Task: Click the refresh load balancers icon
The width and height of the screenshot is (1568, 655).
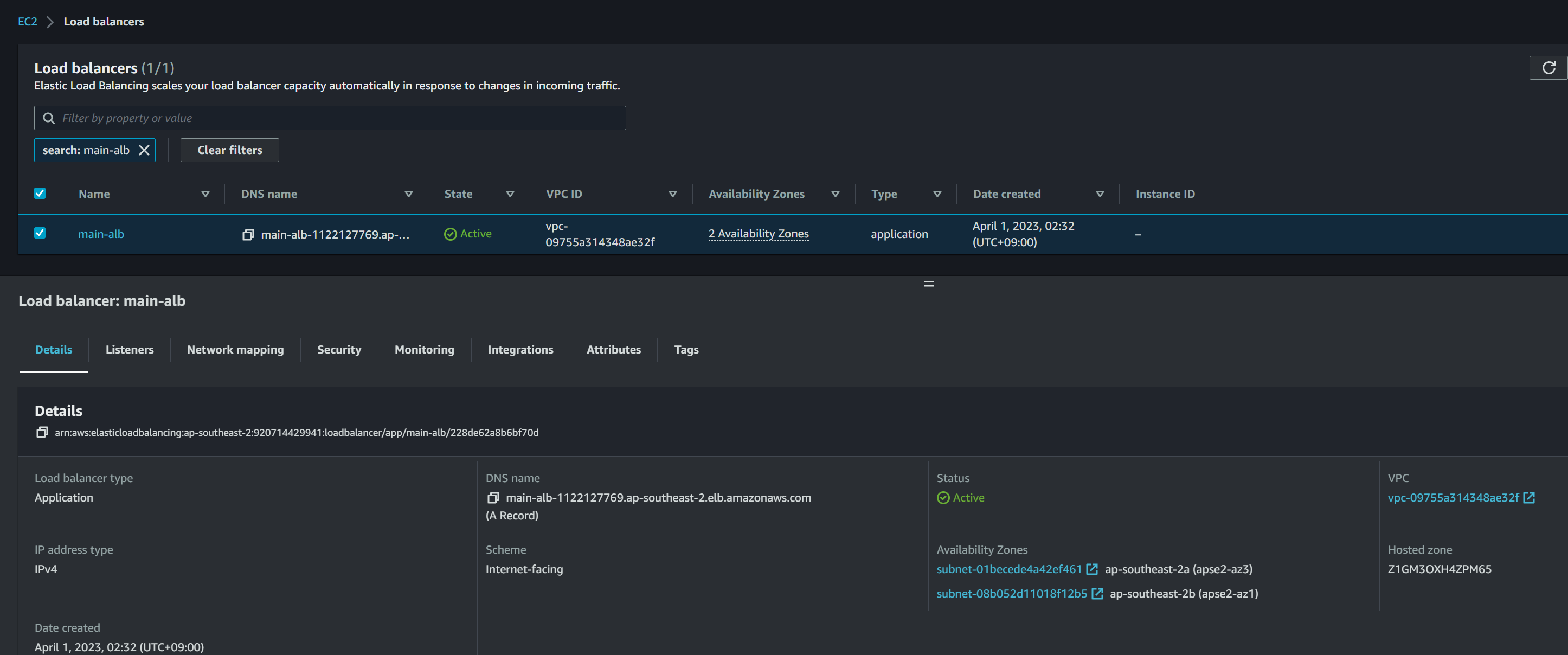Action: click(x=1548, y=68)
